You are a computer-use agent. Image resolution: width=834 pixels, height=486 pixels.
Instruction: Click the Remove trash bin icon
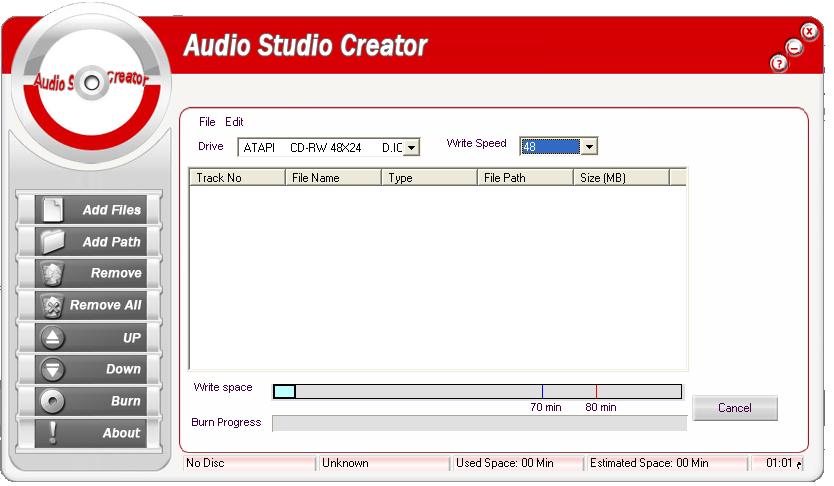coord(53,273)
